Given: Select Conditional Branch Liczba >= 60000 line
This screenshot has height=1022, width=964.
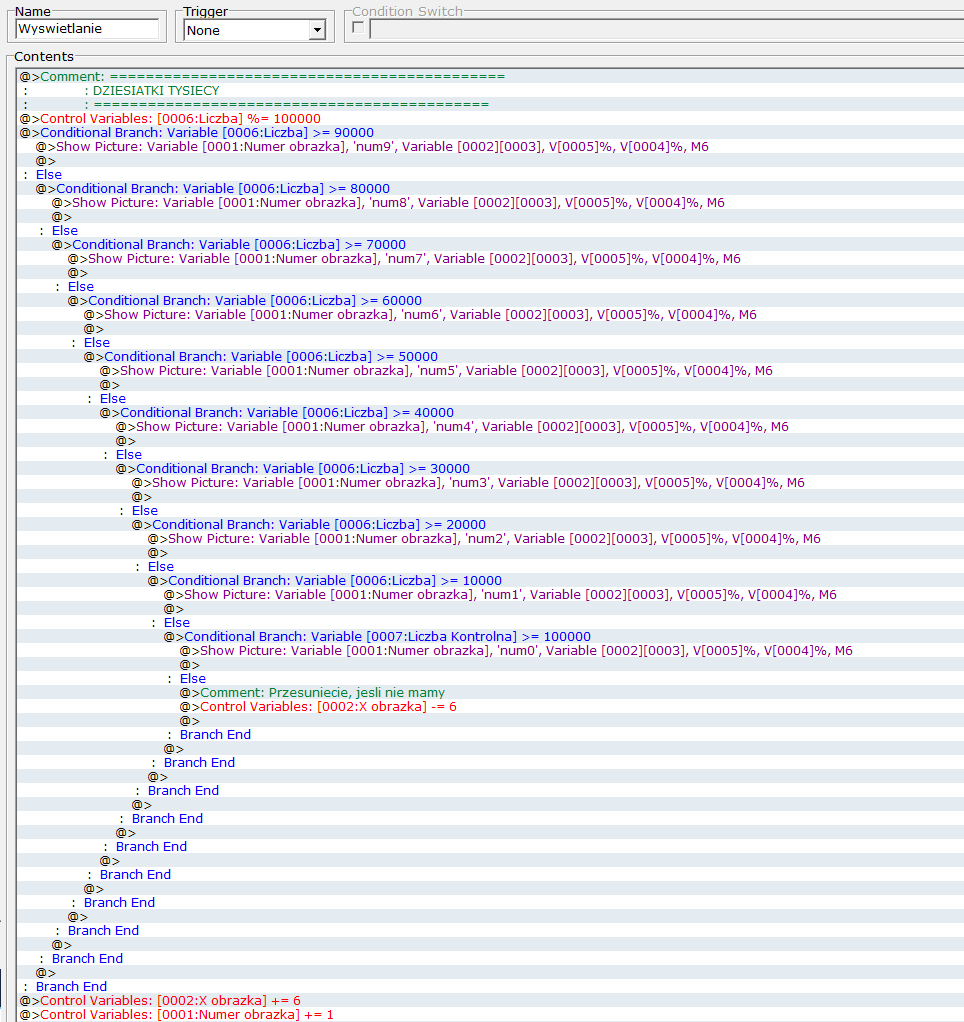Looking at the screenshot, I should tap(244, 301).
